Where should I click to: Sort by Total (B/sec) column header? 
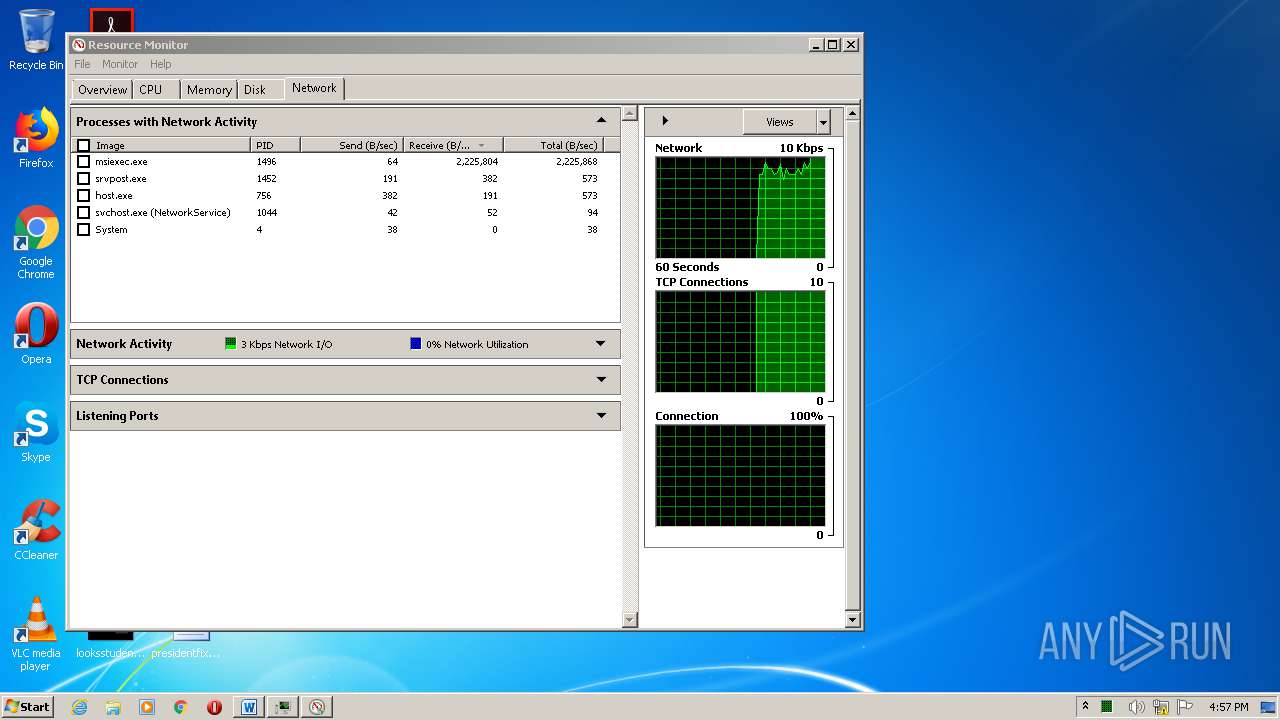[x=553, y=145]
